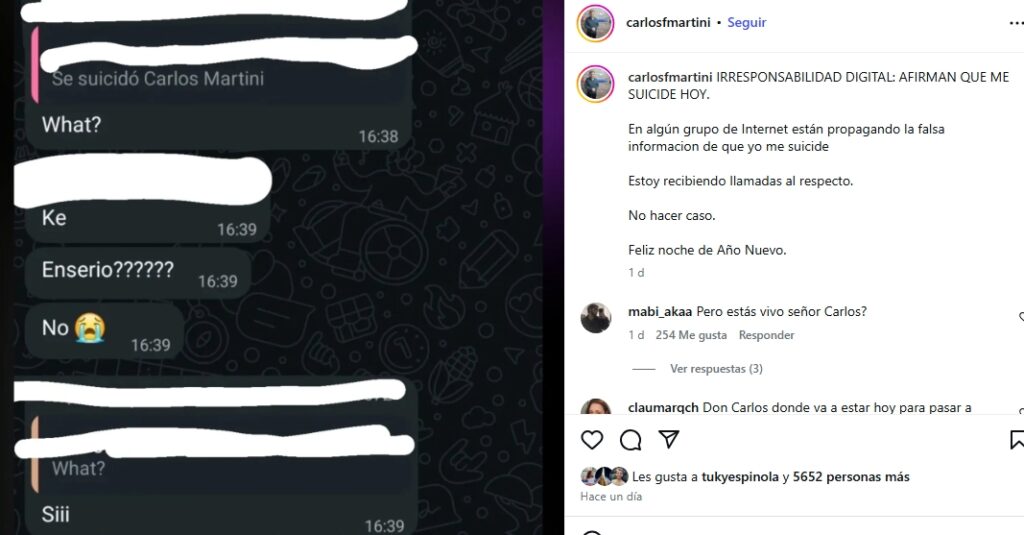Open the mabi_akaa username link

[660, 312]
